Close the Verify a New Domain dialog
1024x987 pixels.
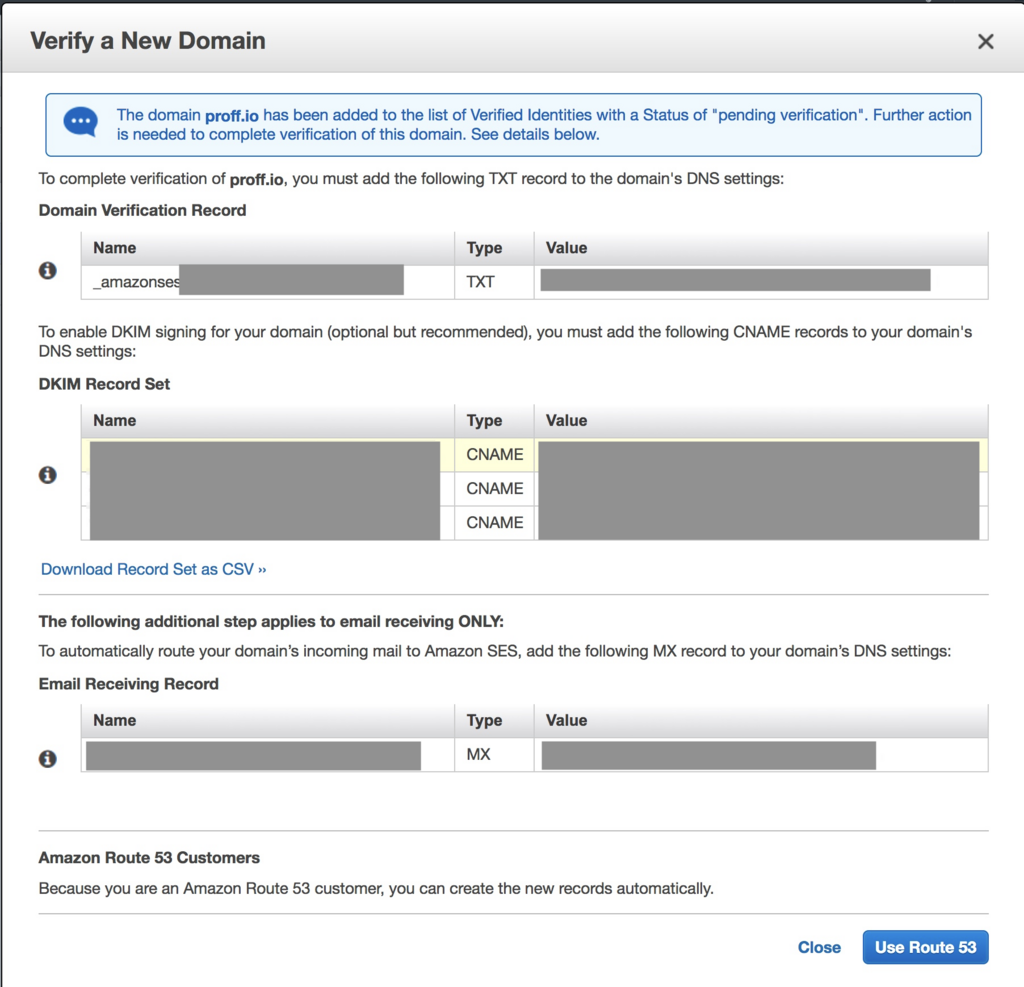[985, 42]
